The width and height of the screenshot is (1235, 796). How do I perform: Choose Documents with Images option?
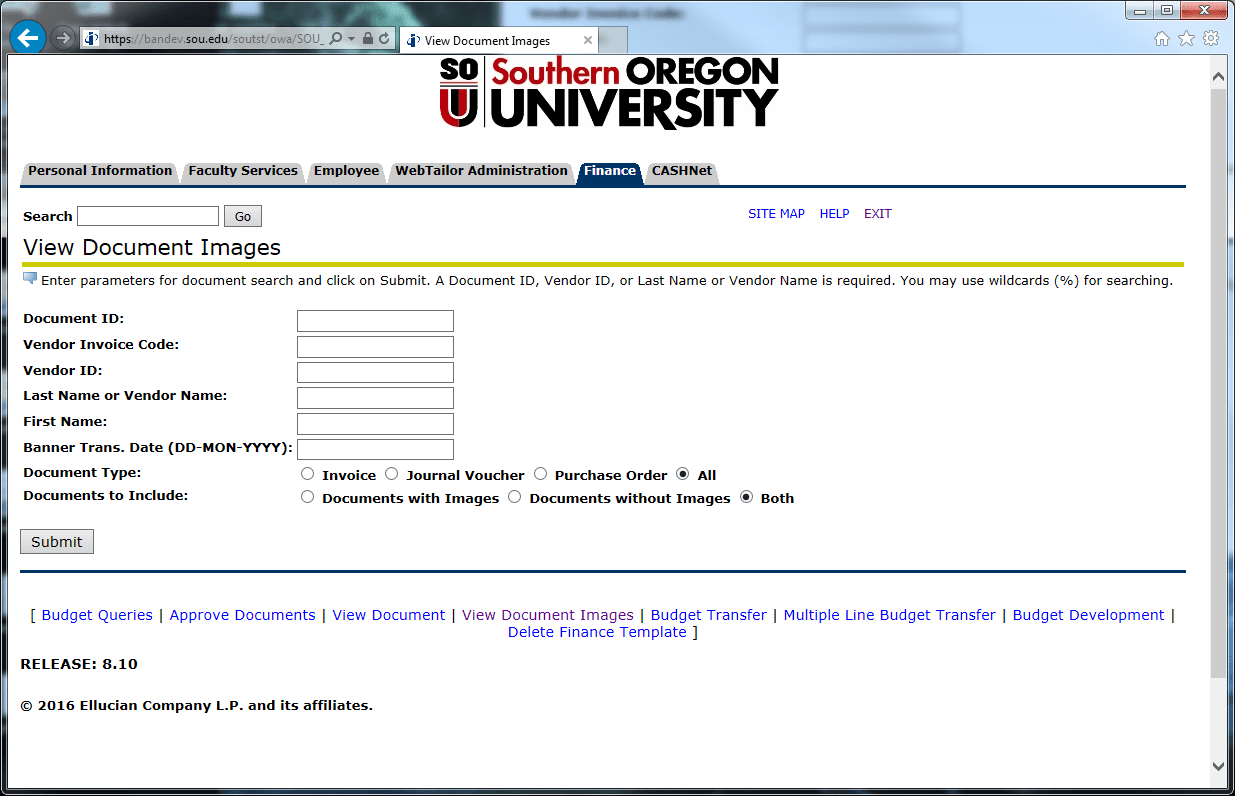[x=308, y=497]
